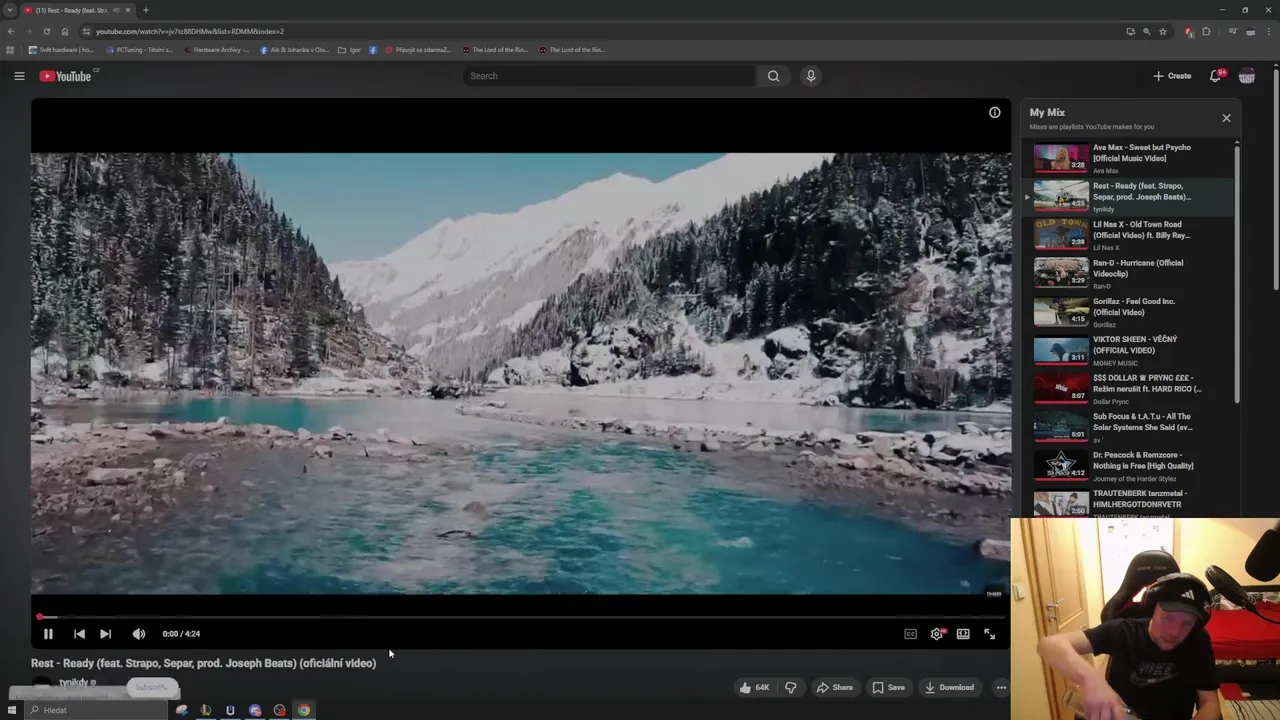Mute the video using the volume icon
This screenshot has width=1280, height=720.
(139, 634)
